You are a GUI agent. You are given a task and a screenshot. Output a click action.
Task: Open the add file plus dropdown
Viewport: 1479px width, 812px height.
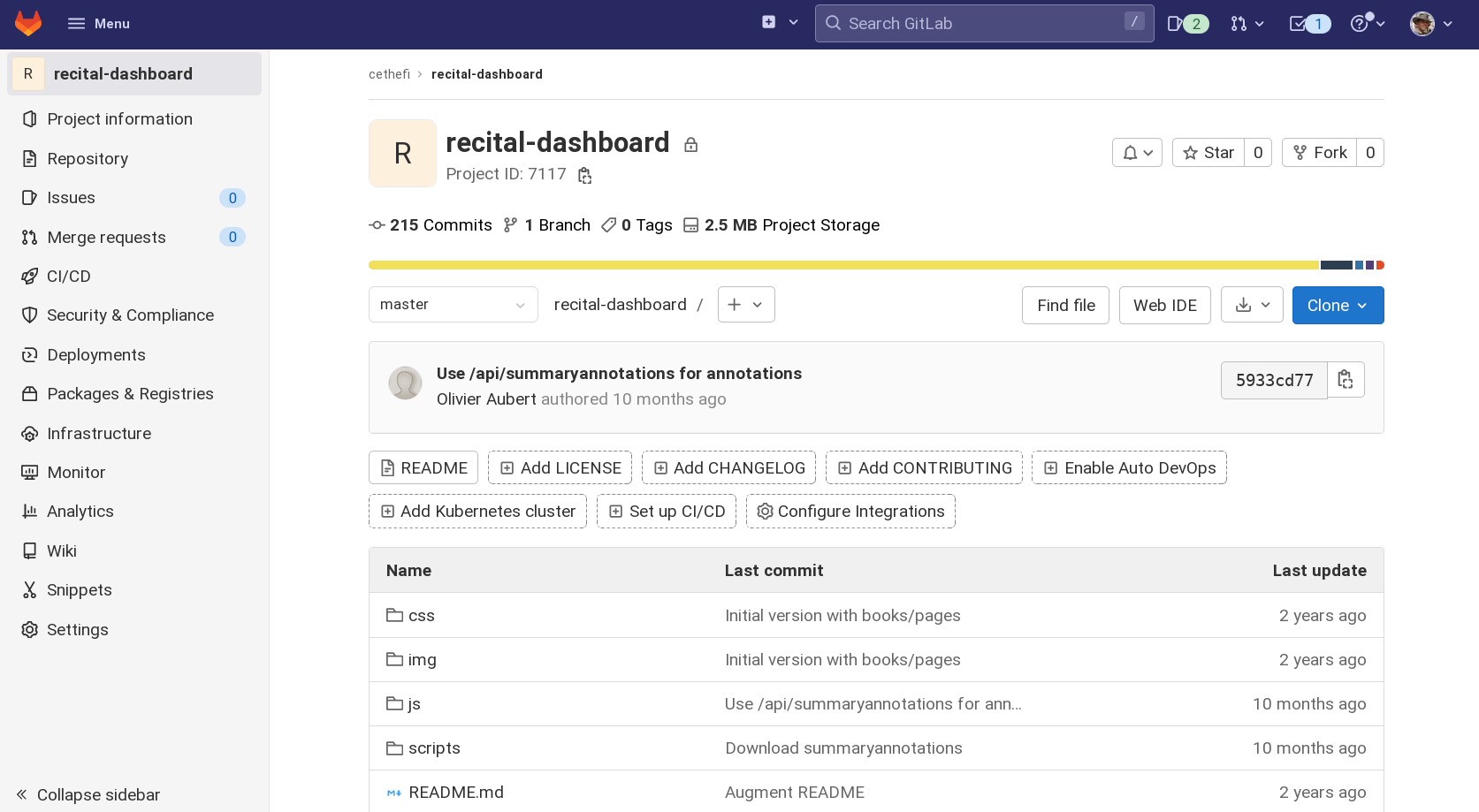point(746,305)
